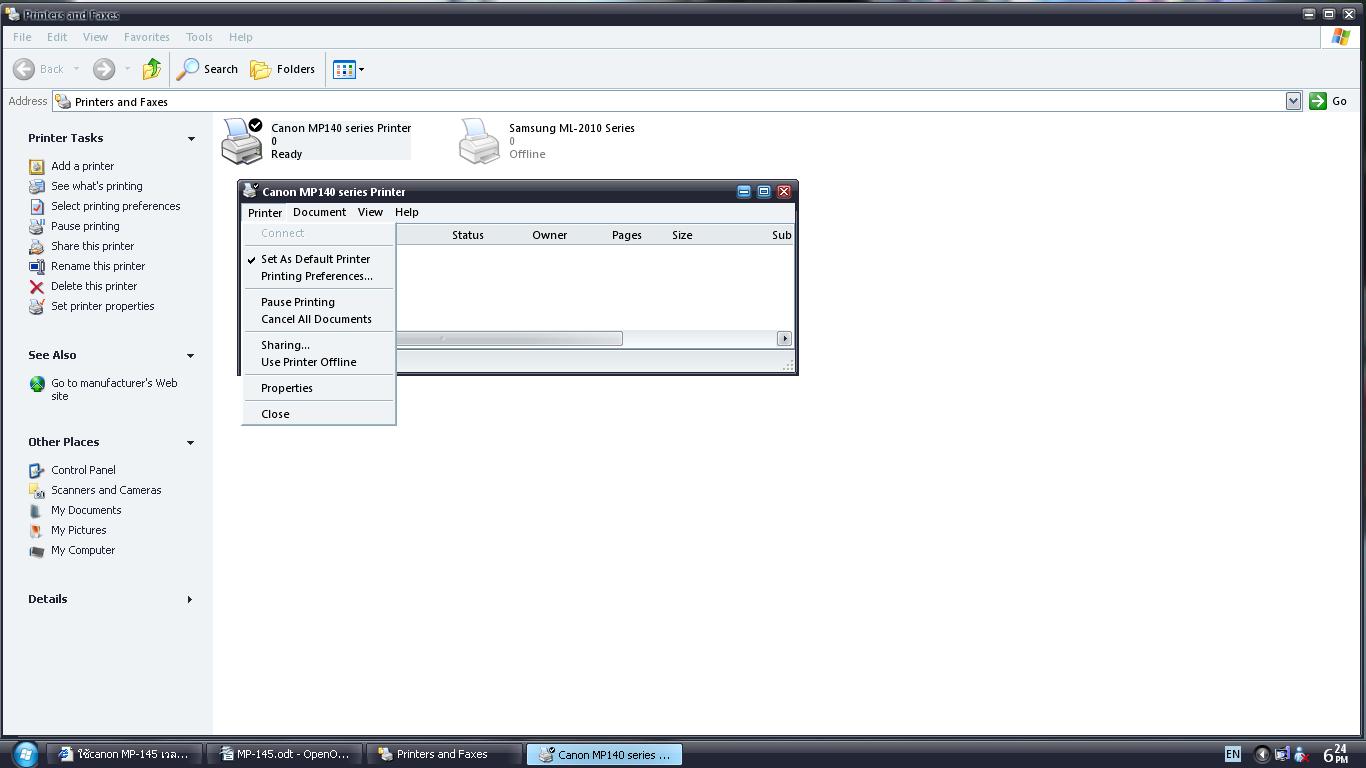This screenshot has height=768, width=1366.
Task: Click the Owner column header
Action: pos(549,235)
